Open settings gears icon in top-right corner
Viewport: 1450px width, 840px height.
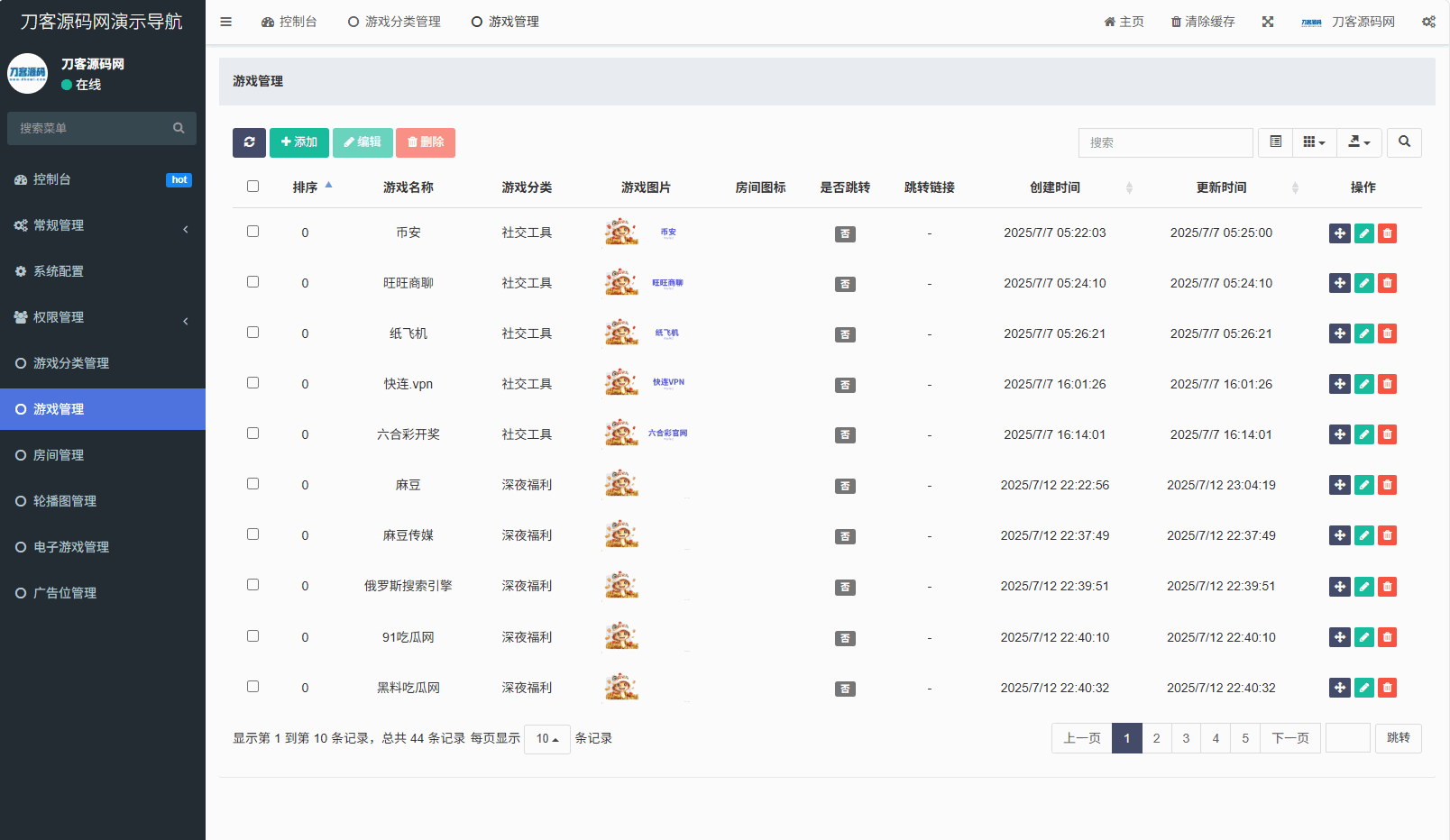point(1428,22)
